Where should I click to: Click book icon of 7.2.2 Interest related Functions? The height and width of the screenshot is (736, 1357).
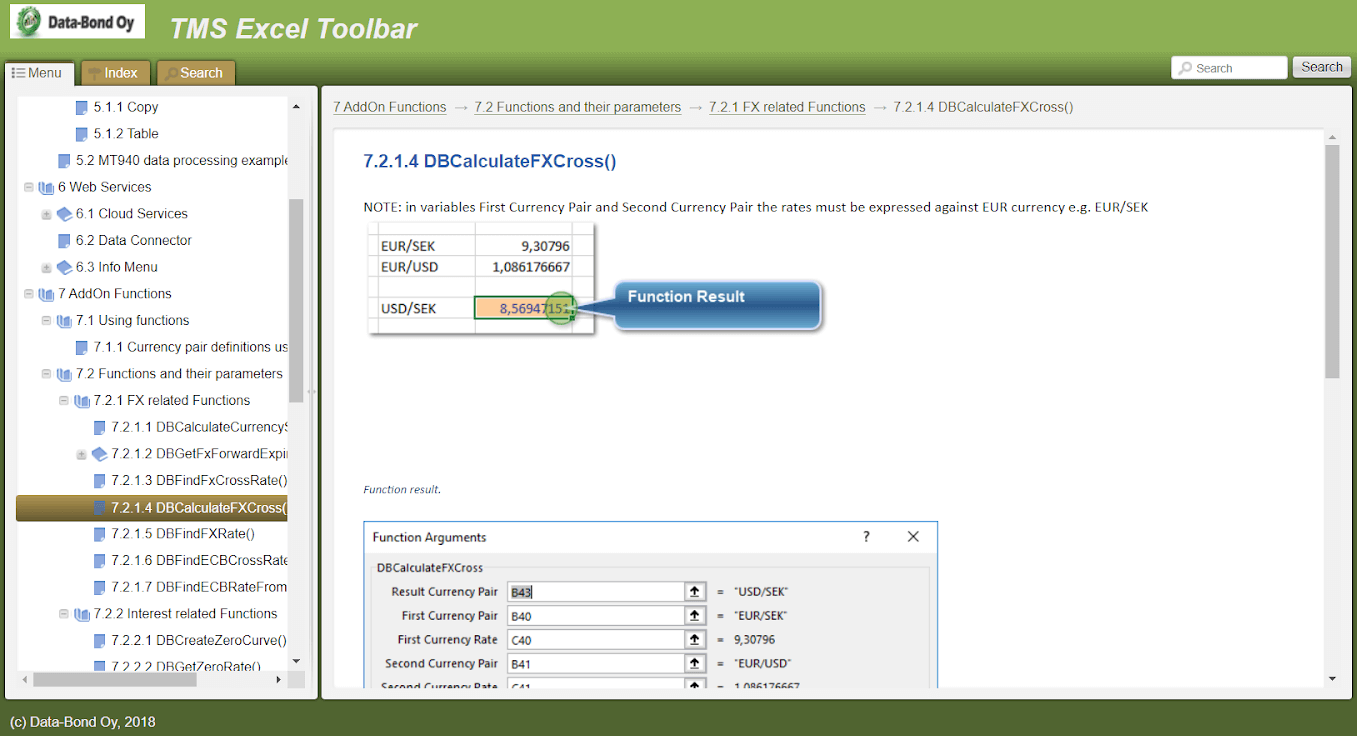pos(82,614)
